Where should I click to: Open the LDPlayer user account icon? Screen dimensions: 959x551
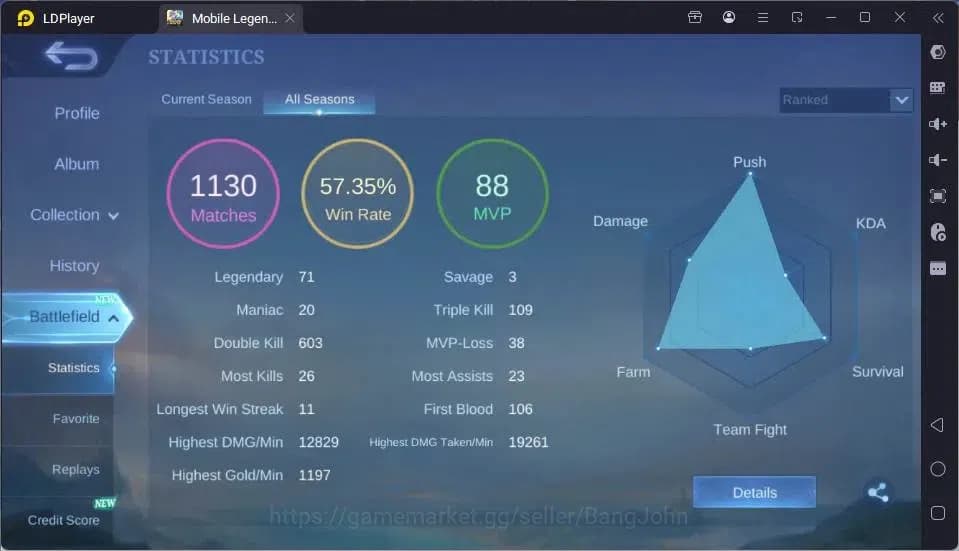coord(728,17)
